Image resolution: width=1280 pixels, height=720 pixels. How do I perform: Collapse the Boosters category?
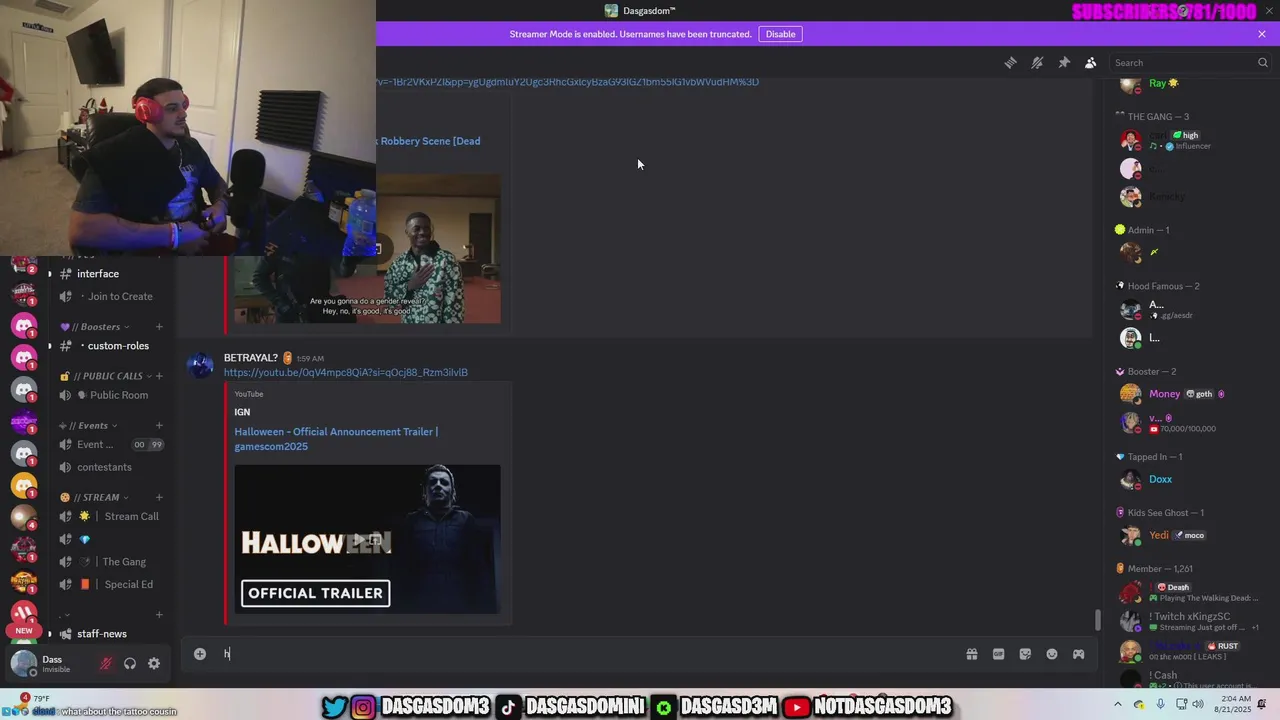[x=94, y=327]
